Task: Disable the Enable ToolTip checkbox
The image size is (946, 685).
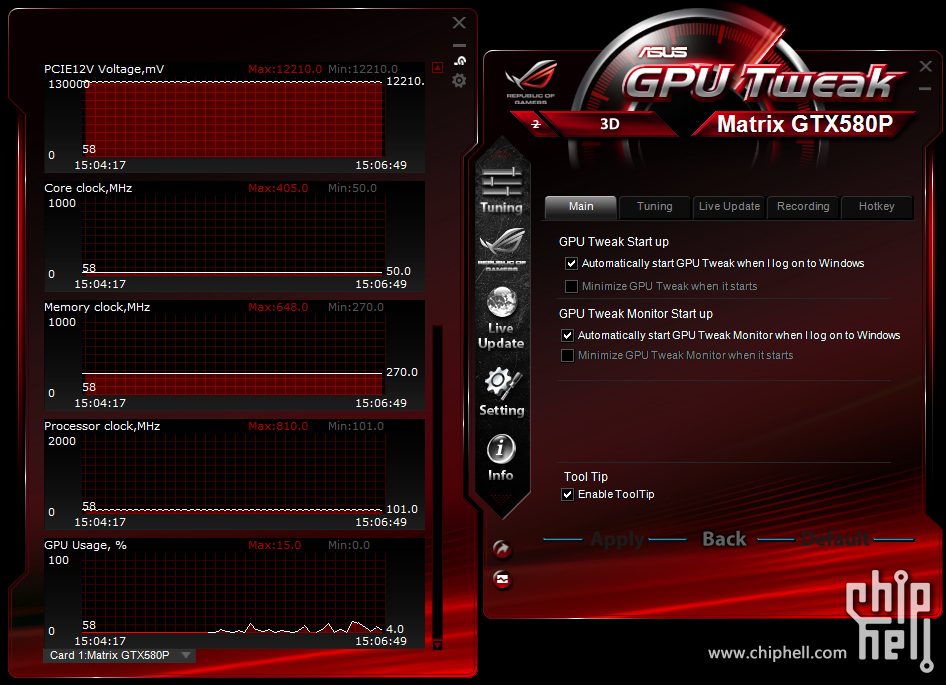Action: pyautogui.click(x=567, y=495)
